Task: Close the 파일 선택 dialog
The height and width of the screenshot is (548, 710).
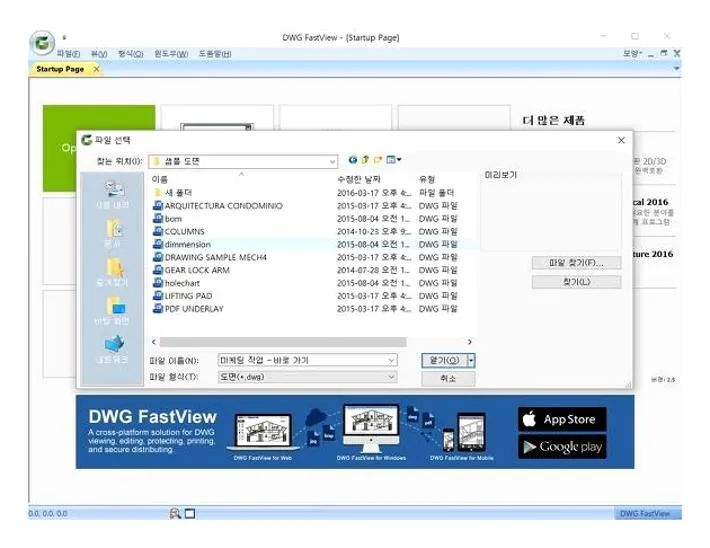Action: coord(621,140)
